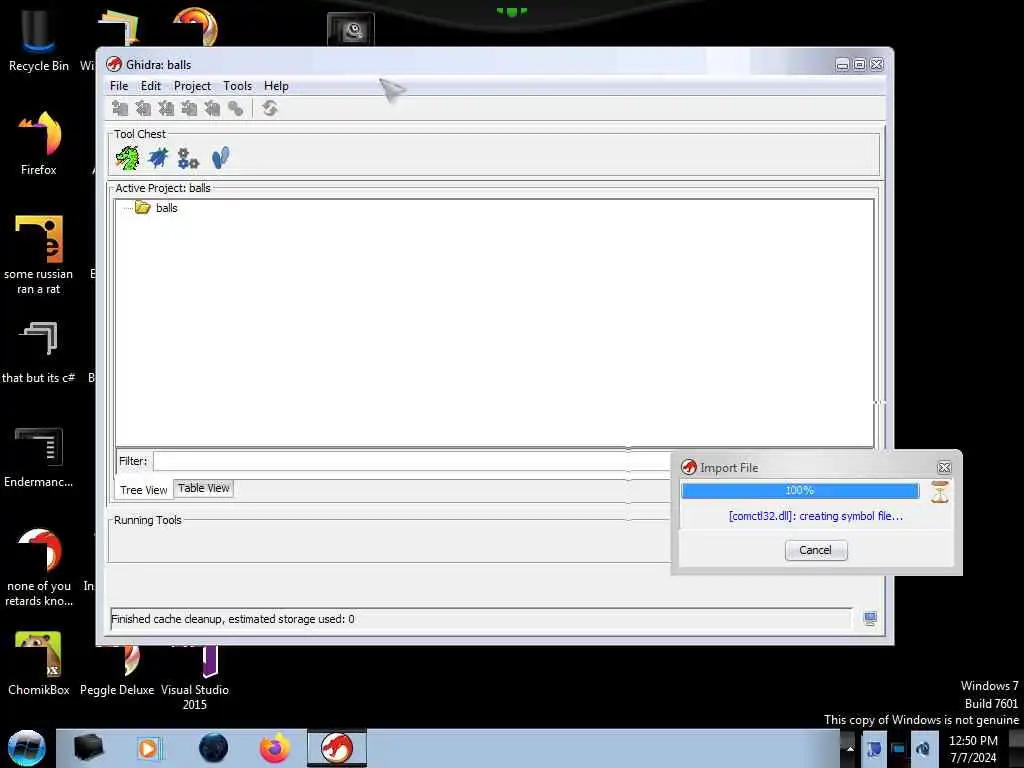Viewport: 1024px width, 768px height.
Task: Click the 100% import progress bar
Action: tap(800, 490)
